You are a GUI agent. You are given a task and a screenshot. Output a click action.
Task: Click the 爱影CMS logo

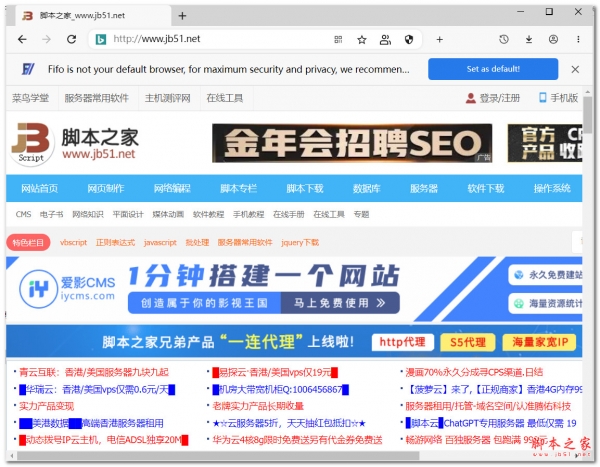click(x=67, y=289)
